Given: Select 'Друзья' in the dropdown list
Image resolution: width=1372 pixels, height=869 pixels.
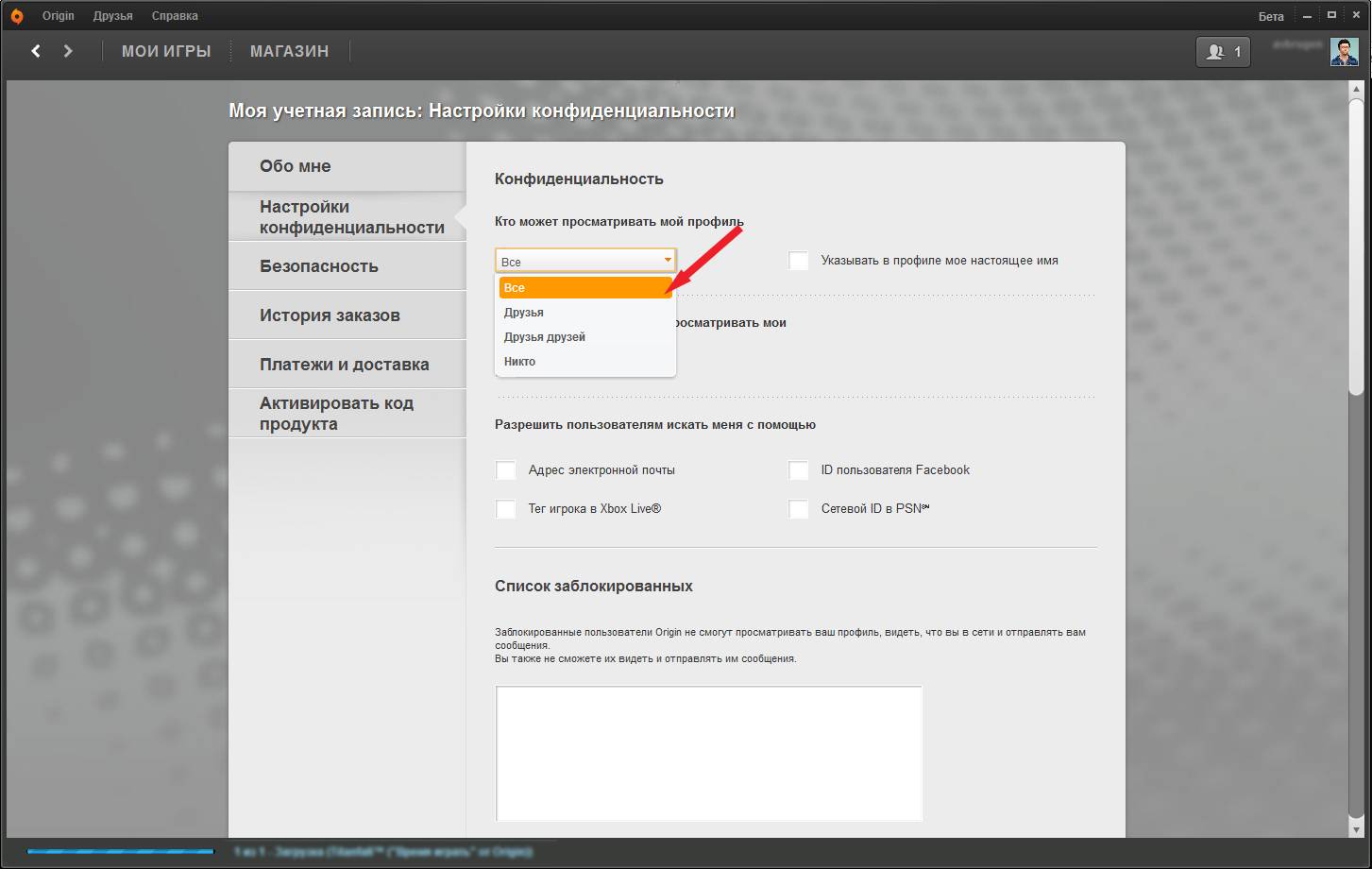Looking at the screenshot, I should pyautogui.click(x=524, y=313).
